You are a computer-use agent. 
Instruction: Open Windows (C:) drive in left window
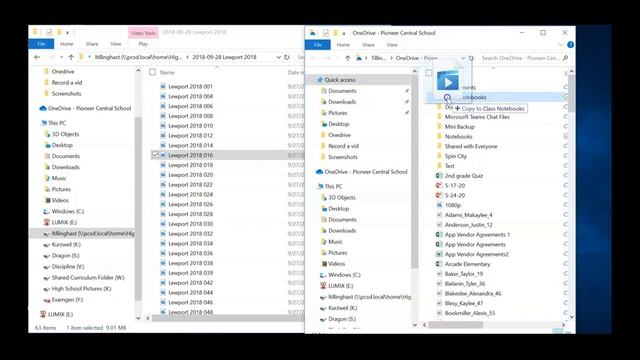coord(68,211)
